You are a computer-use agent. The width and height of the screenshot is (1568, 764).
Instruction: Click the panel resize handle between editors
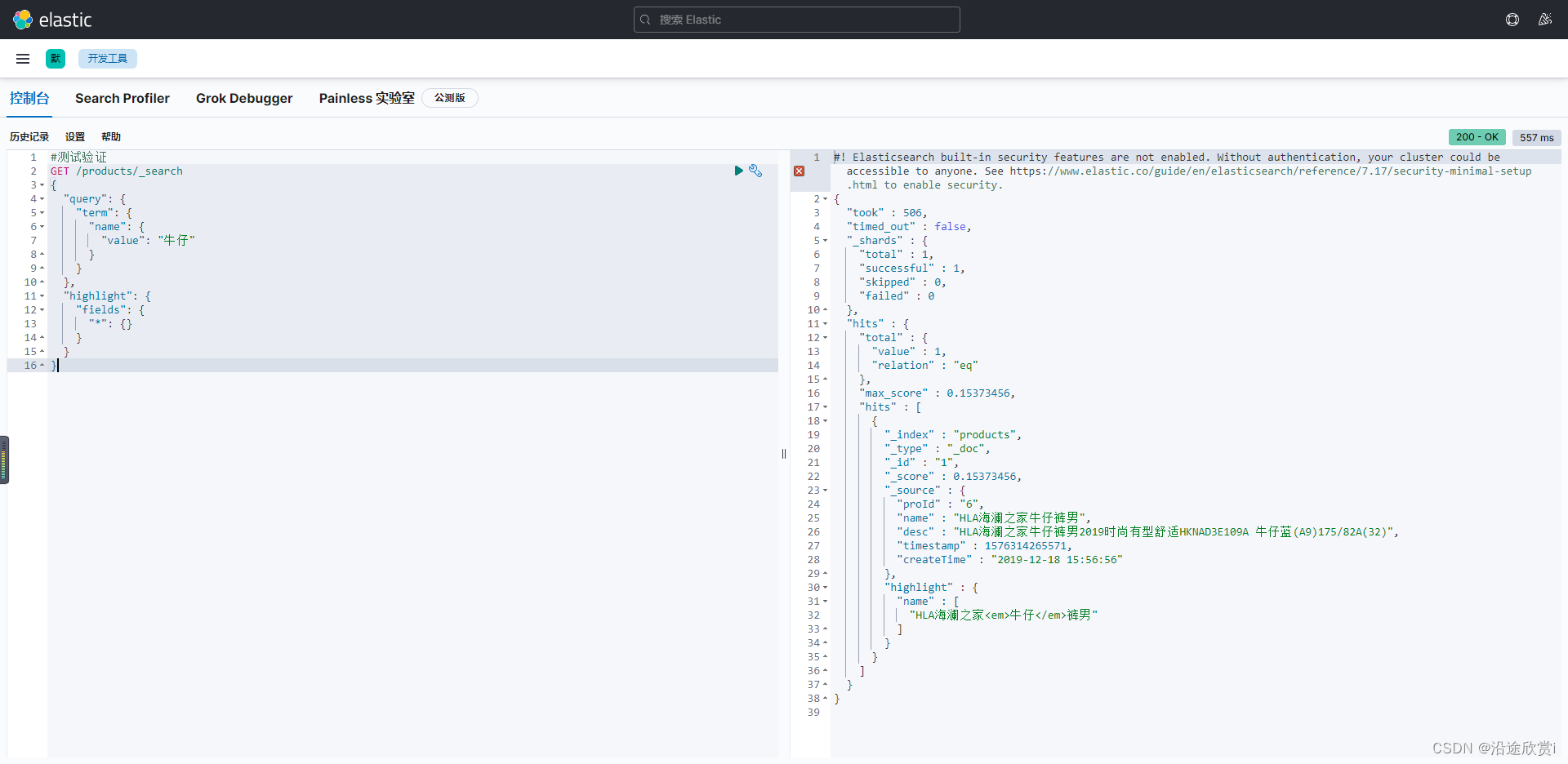click(784, 454)
